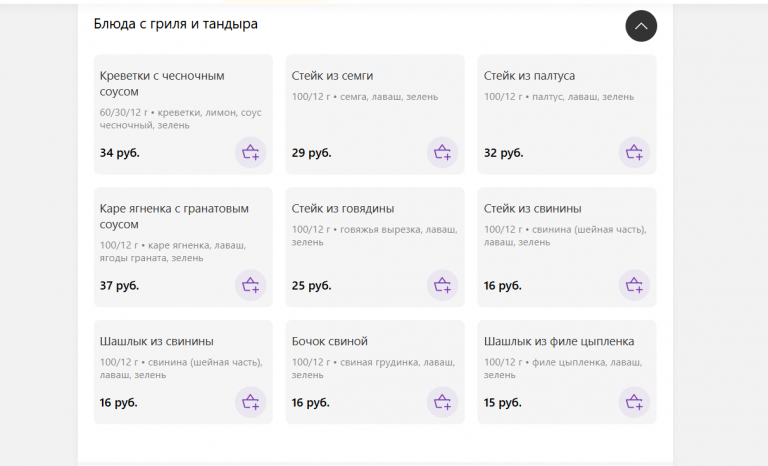Image resolution: width=768 pixels, height=466 pixels.
Task: Click the 16 руб. price of Стейк из свинины
Action: point(503,286)
